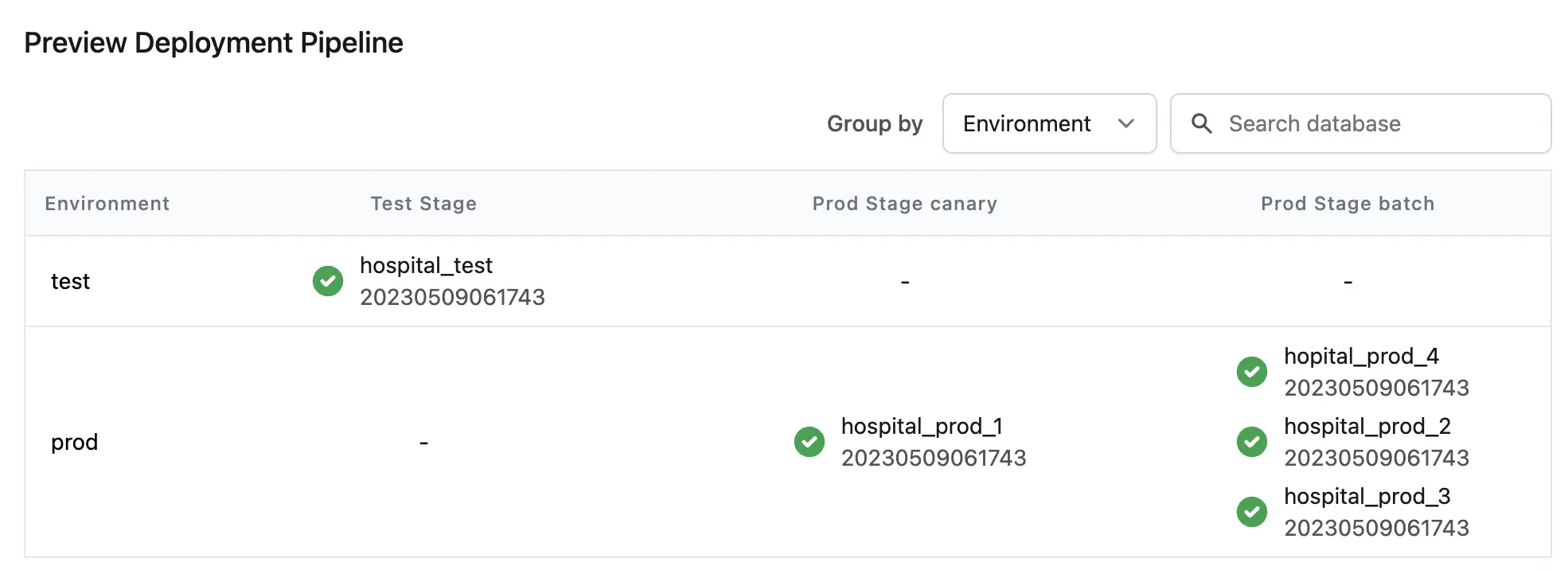The height and width of the screenshot is (570, 1568).
Task: Click the chevron on the Environment selector
Action: pos(1127,123)
